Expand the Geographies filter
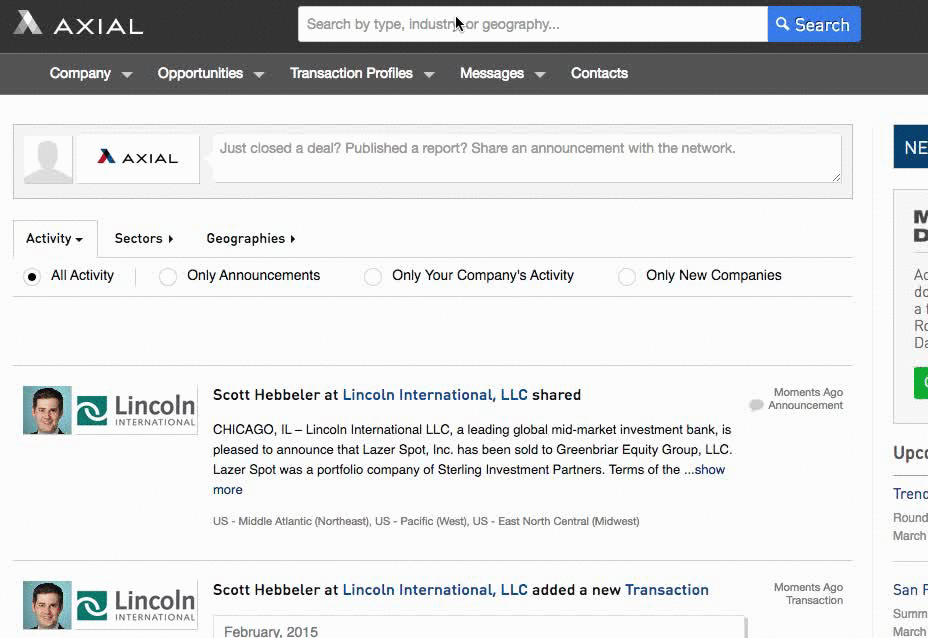The width and height of the screenshot is (928, 638). coord(251,239)
